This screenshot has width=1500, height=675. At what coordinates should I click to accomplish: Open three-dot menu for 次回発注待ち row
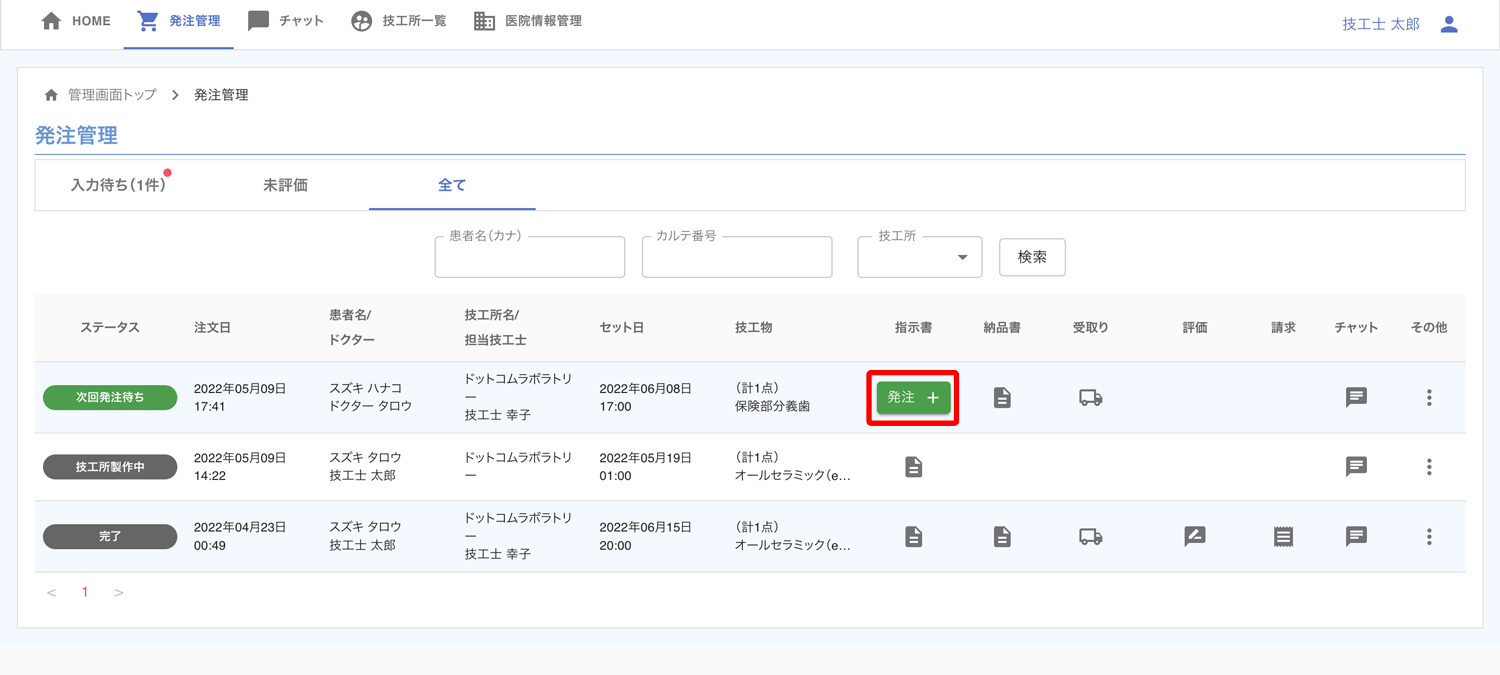point(1429,398)
